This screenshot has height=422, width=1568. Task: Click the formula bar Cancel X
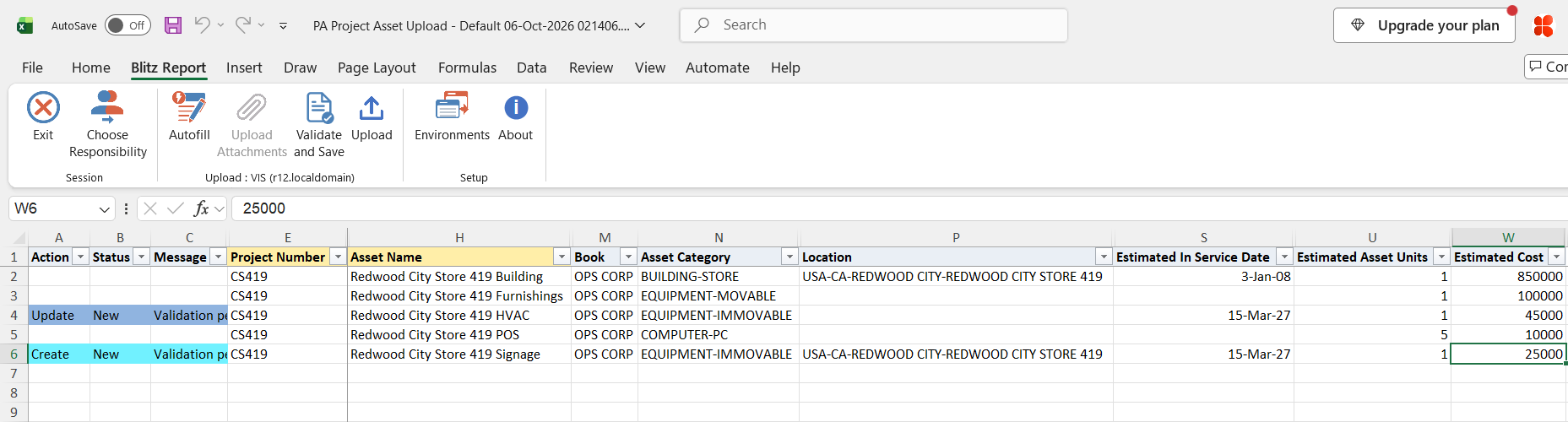[x=150, y=208]
